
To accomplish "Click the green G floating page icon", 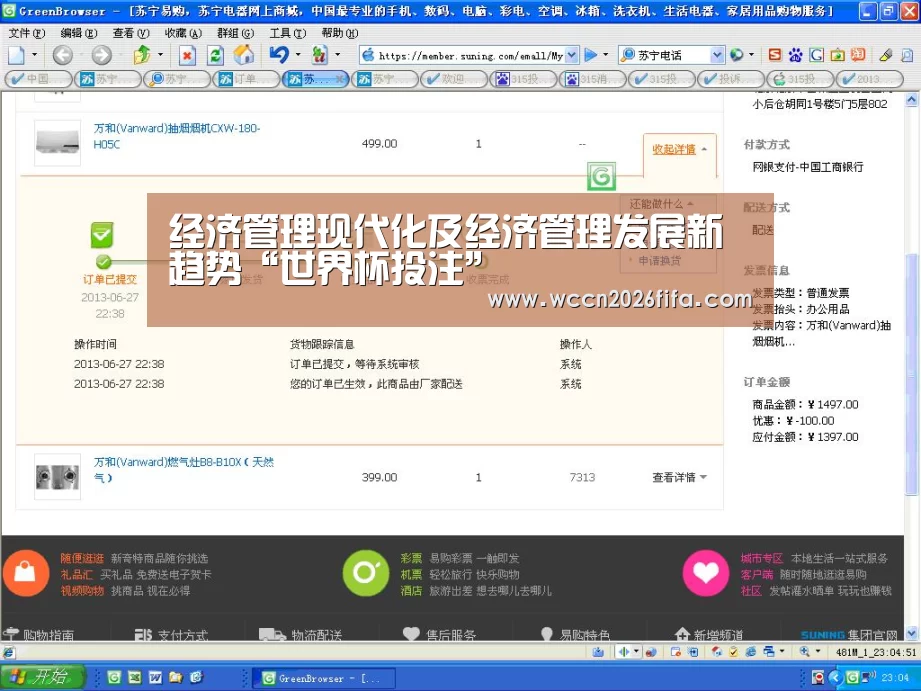I will pyautogui.click(x=601, y=176).
